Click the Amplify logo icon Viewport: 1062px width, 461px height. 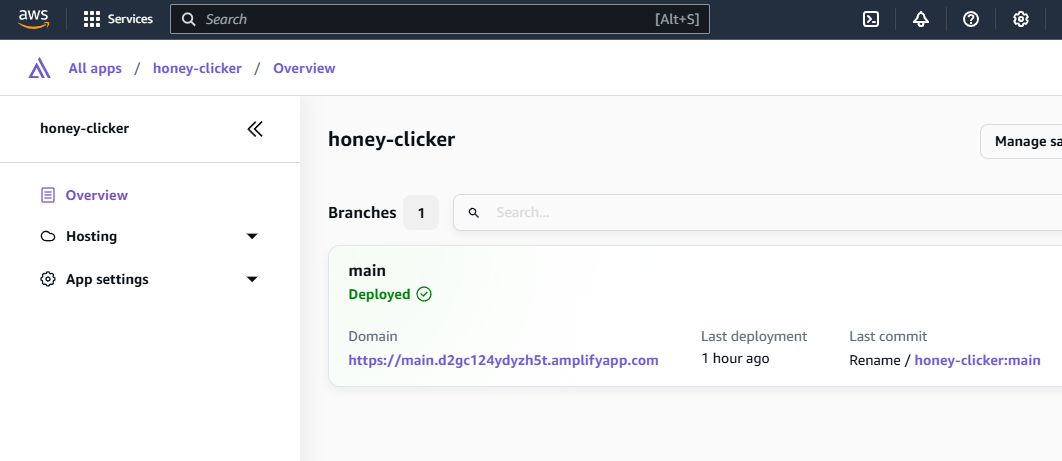click(x=39, y=68)
